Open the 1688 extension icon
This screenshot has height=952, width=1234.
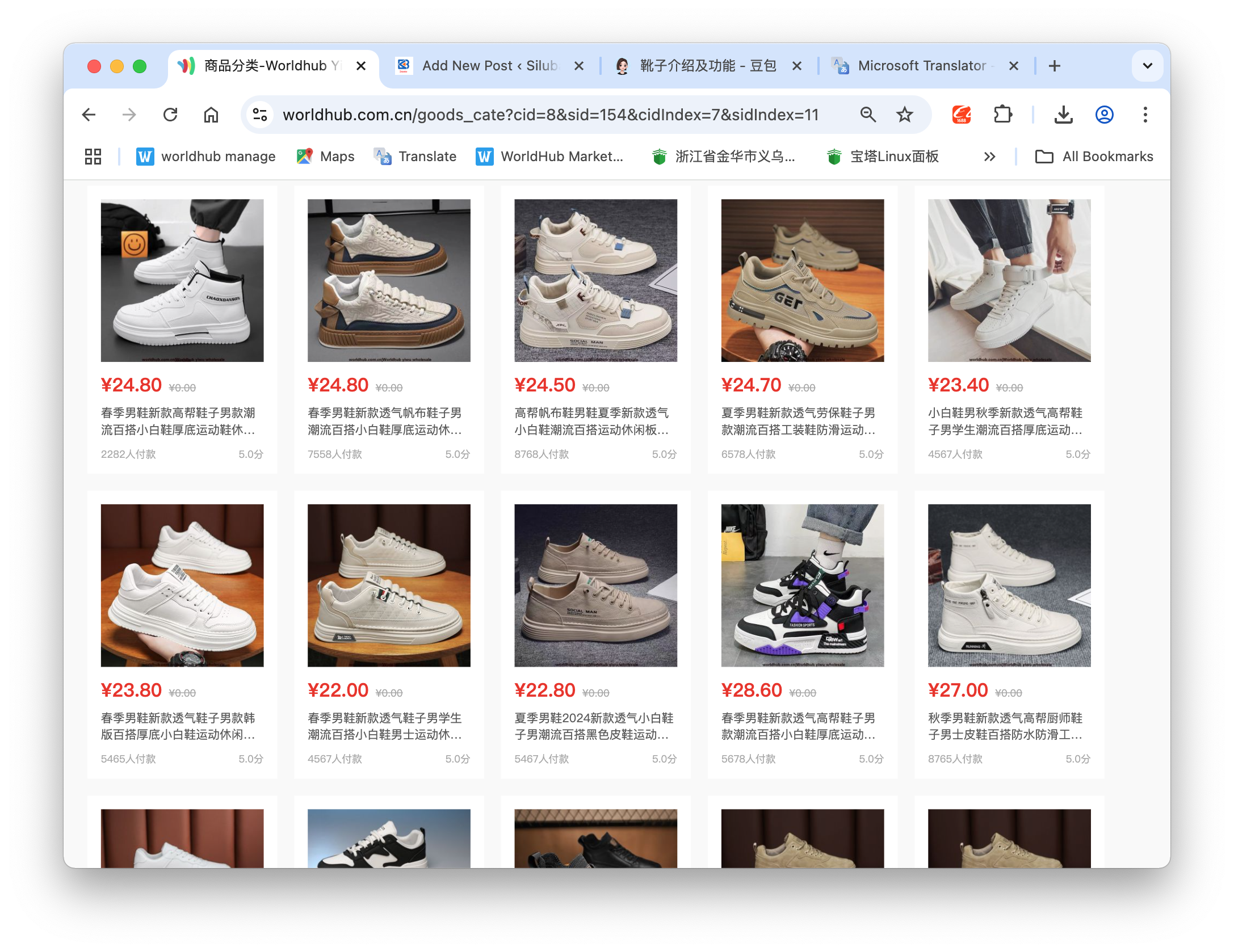(x=961, y=115)
